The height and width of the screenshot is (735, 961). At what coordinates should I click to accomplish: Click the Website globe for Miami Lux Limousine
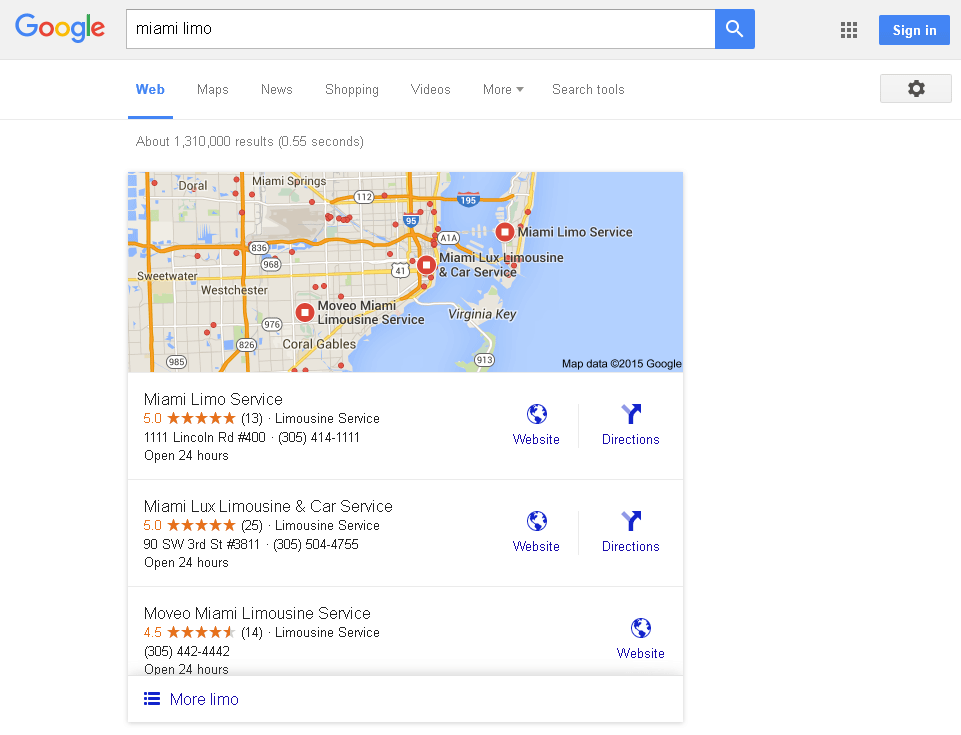(536, 521)
